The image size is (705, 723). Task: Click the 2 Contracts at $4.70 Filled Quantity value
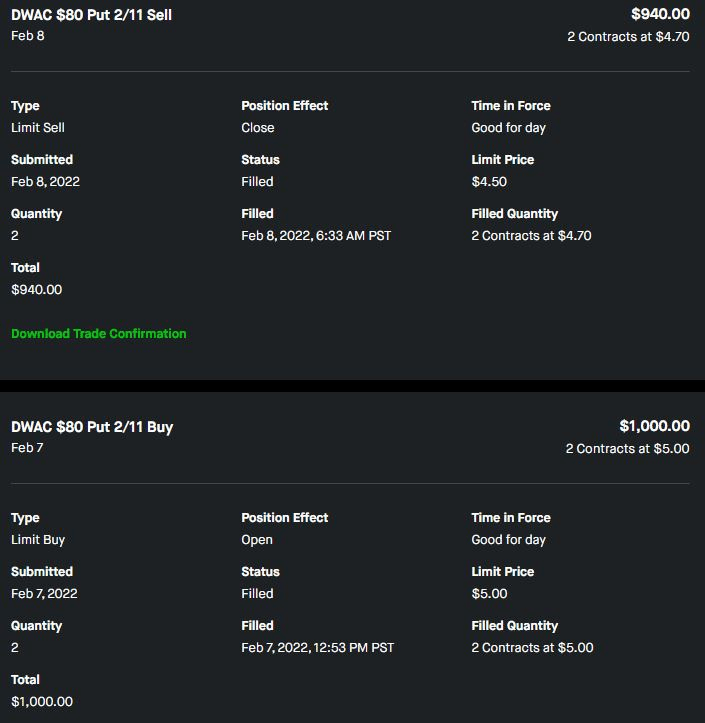(x=531, y=236)
